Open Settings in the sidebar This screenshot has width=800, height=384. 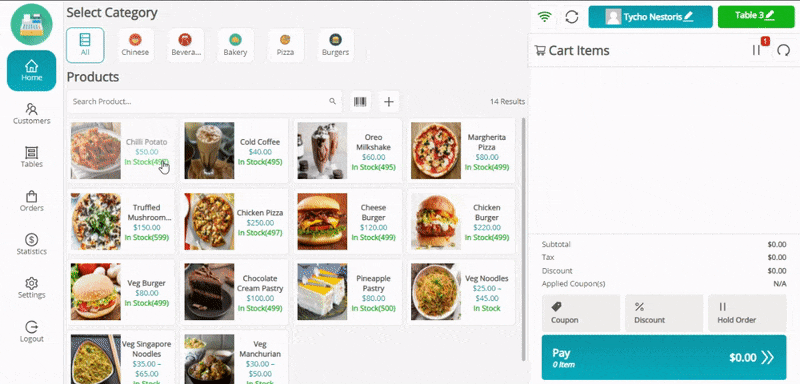pos(32,288)
